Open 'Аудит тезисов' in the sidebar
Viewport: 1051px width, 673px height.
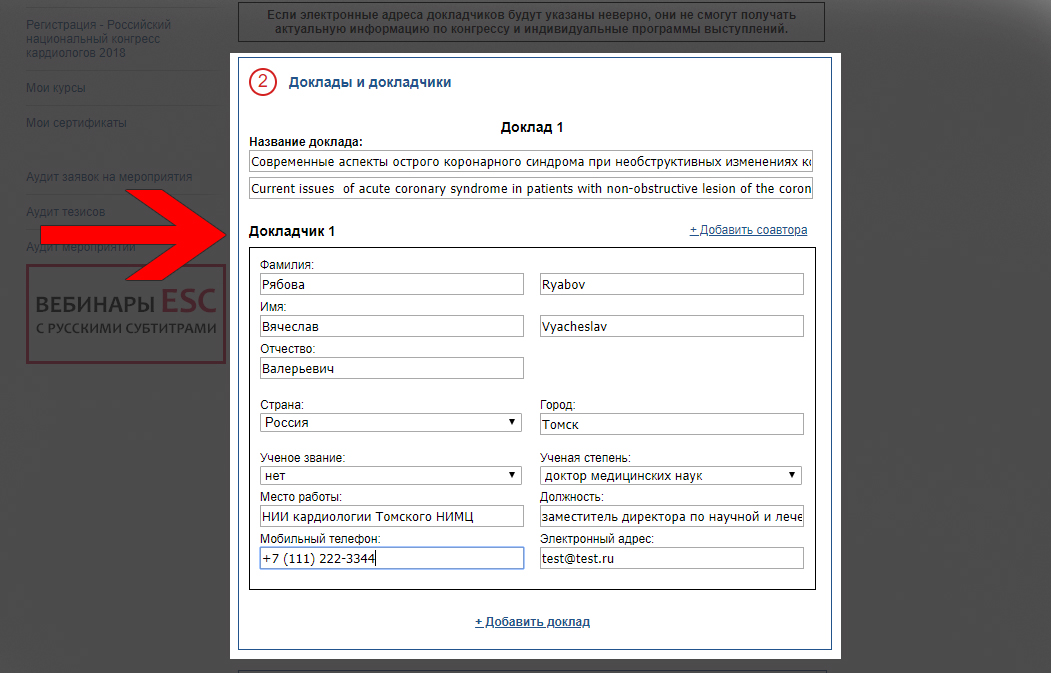point(65,212)
